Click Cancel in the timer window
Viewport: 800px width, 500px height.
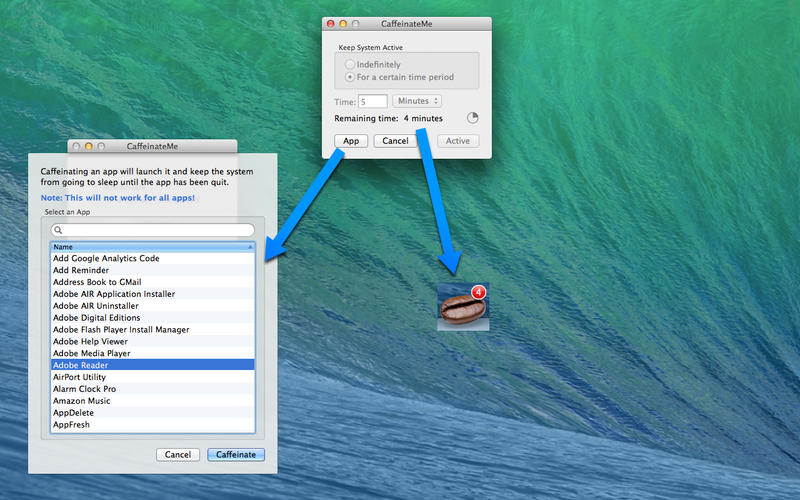(x=395, y=141)
